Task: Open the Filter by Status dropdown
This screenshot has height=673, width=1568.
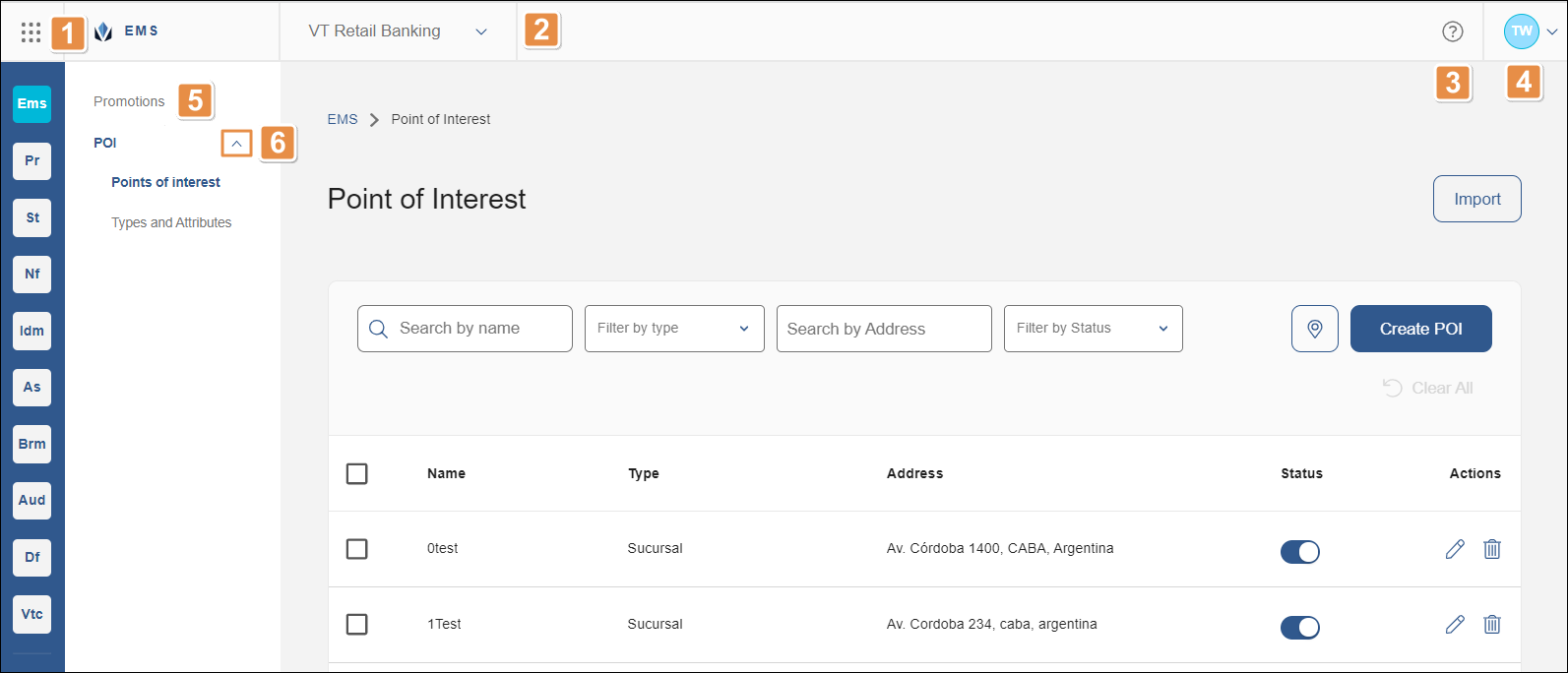Action: coord(1093,329)
